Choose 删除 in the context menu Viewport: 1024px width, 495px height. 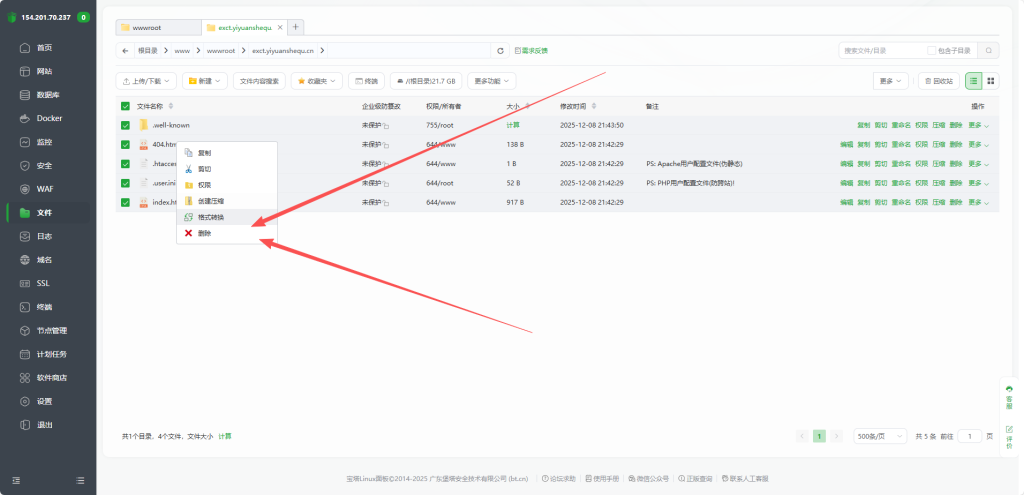pyautogui.click(x=204, y=233)
